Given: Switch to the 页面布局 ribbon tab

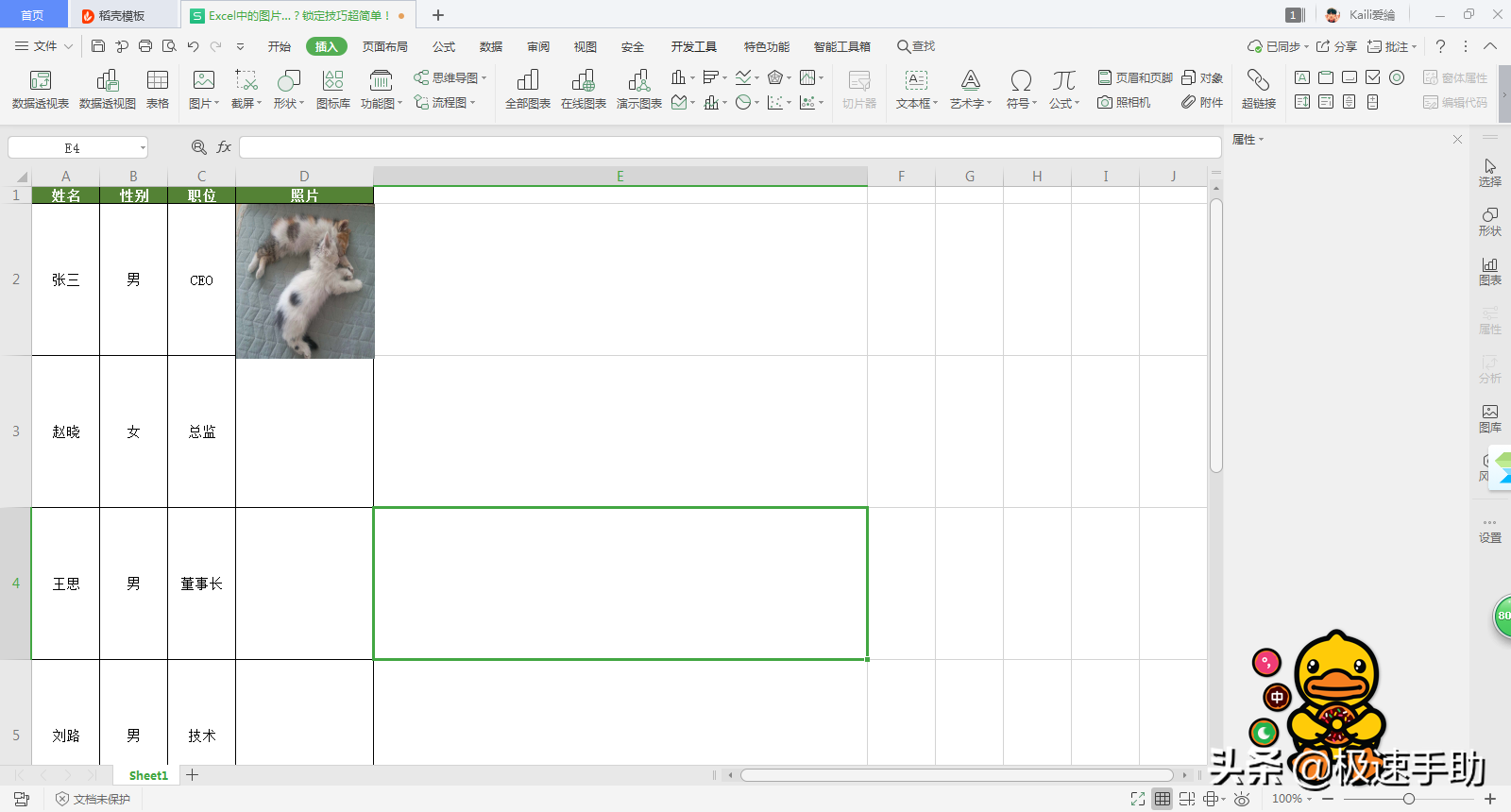Looking at the screenshot, I should tap(385, 46).
